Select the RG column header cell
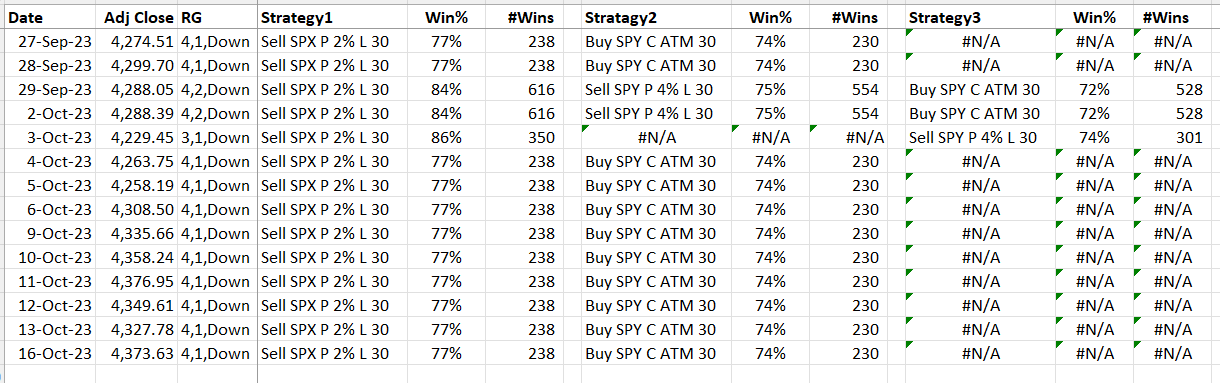 coord(217,18)
